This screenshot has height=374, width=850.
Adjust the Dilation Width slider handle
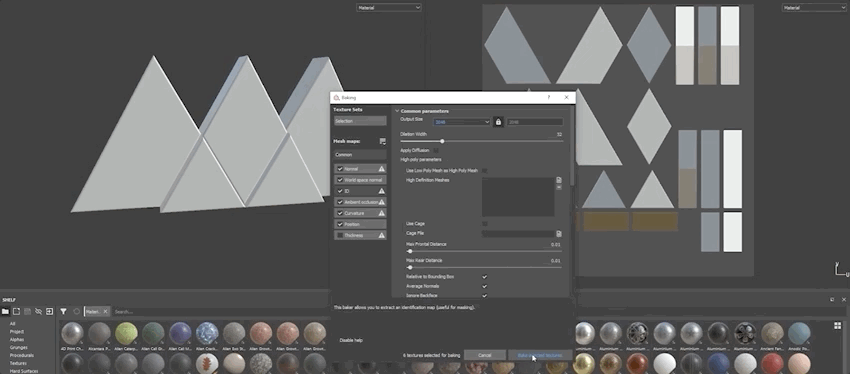point(442,141)
